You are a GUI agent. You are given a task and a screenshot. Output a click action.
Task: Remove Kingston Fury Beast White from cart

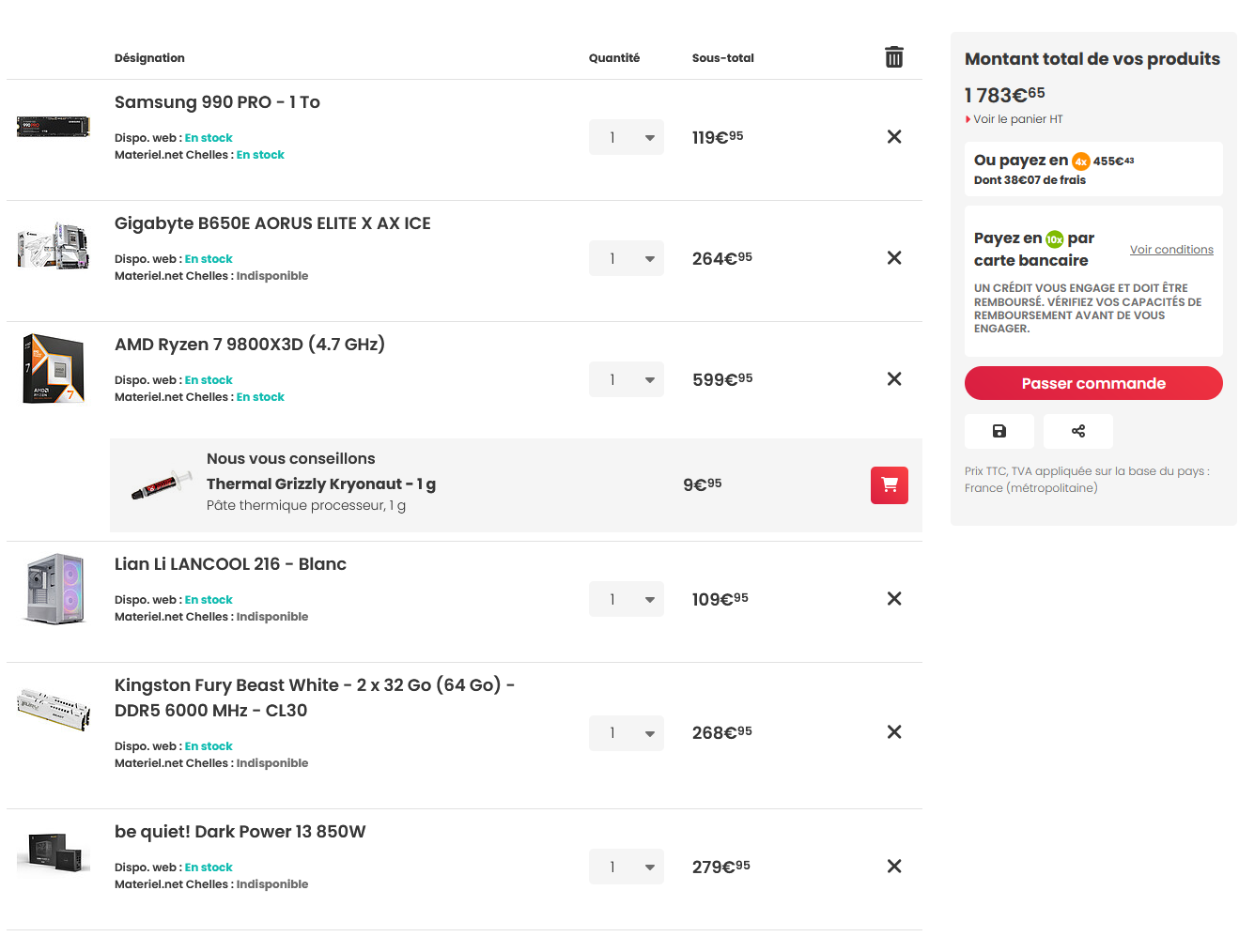(x=894, y=732)
